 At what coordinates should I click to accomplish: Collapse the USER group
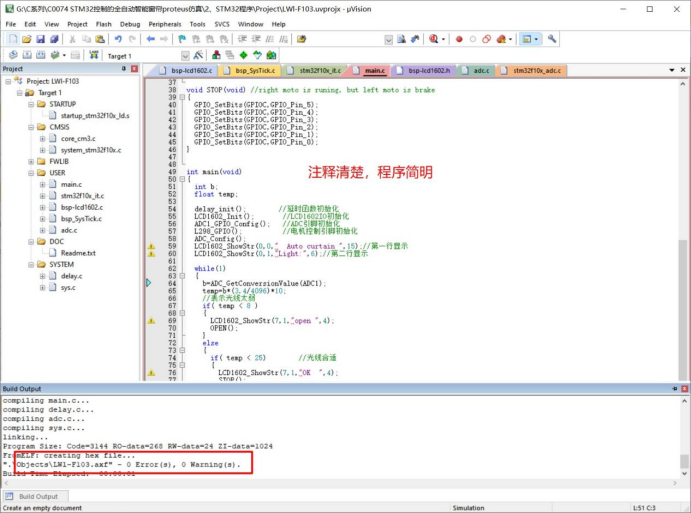pyautogui.click(x=31, y=173)
